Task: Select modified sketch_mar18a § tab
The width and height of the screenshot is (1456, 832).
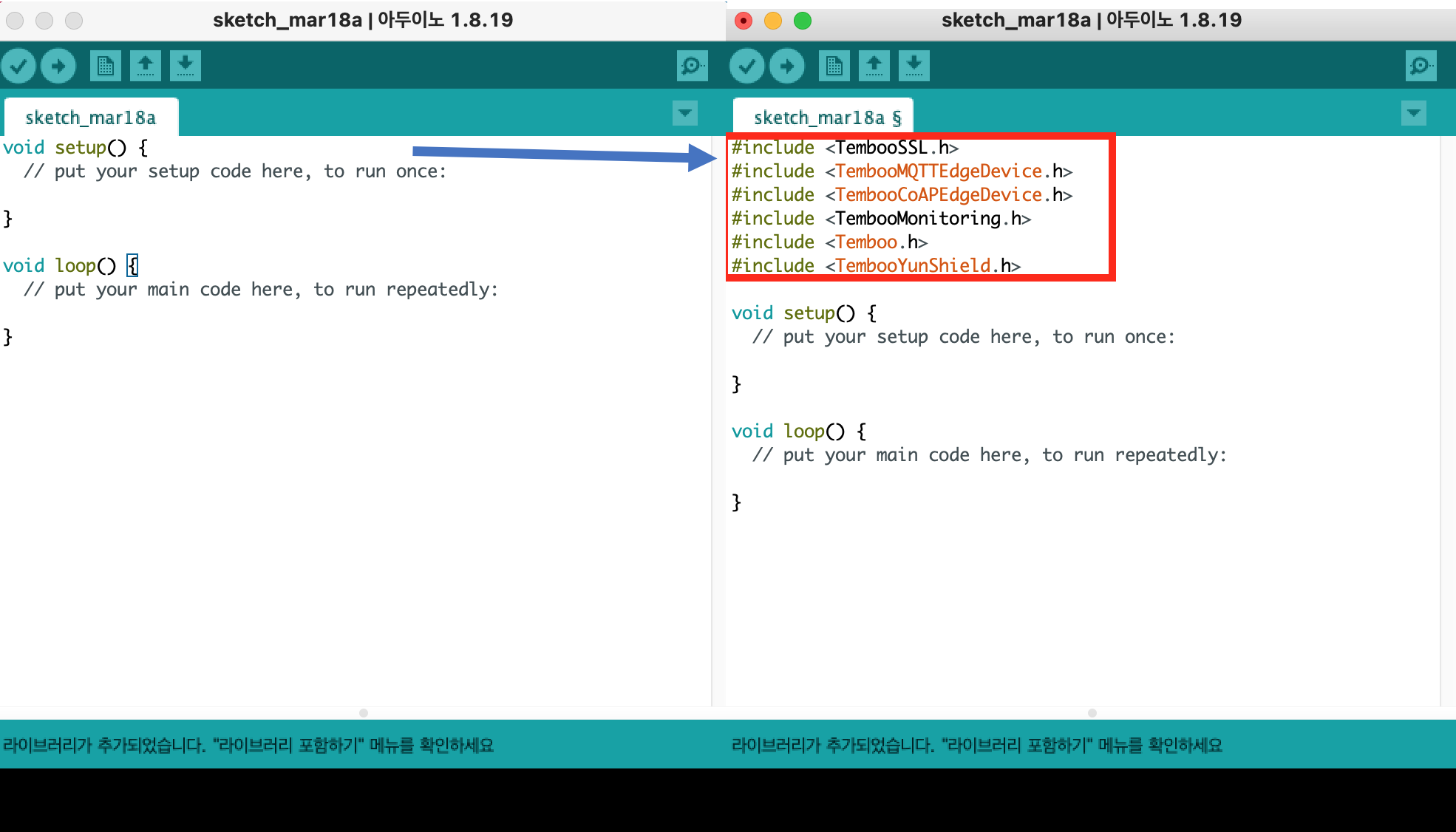Action: (826, 117)
